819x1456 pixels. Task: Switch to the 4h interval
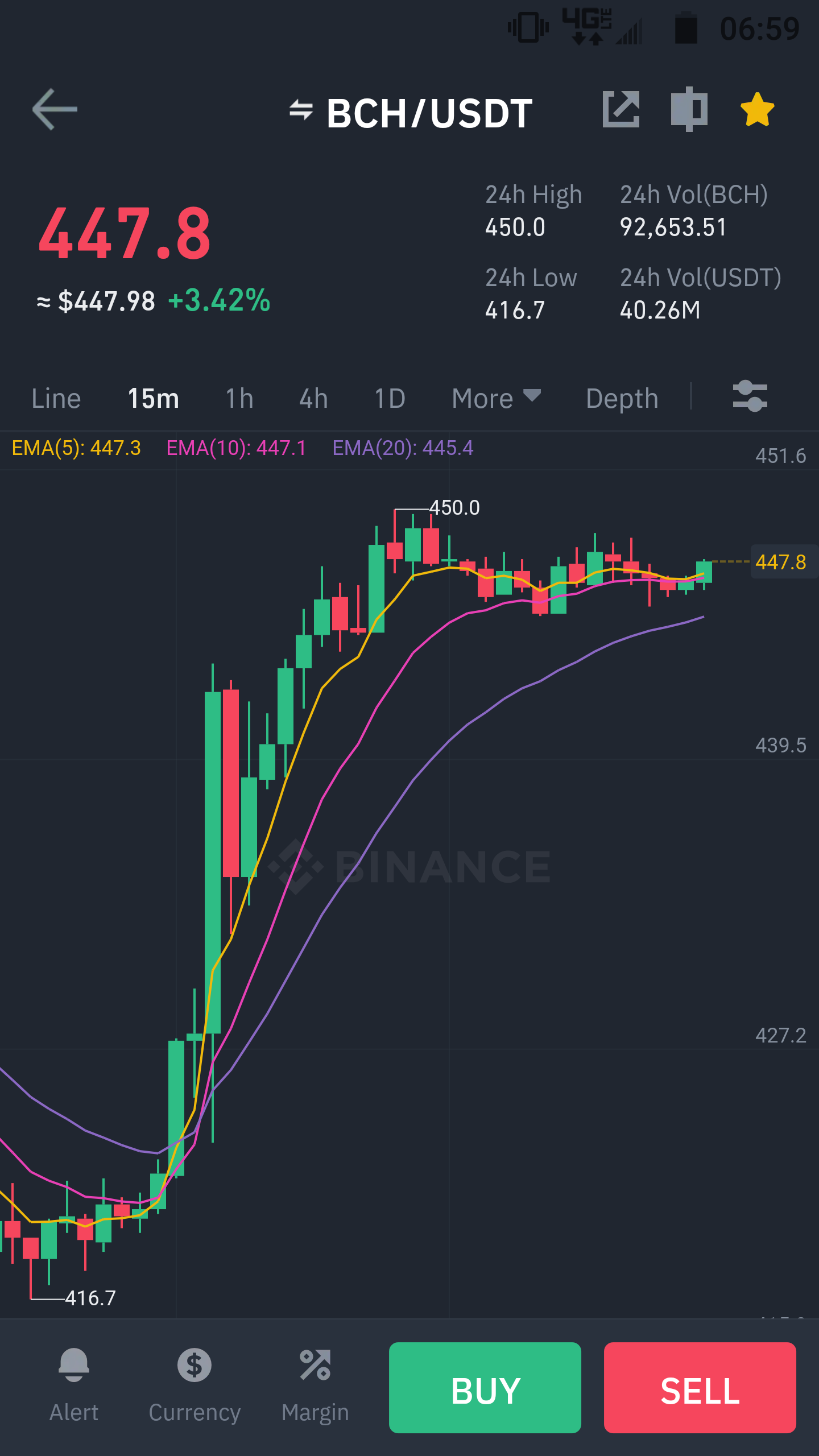click(314, 398)
